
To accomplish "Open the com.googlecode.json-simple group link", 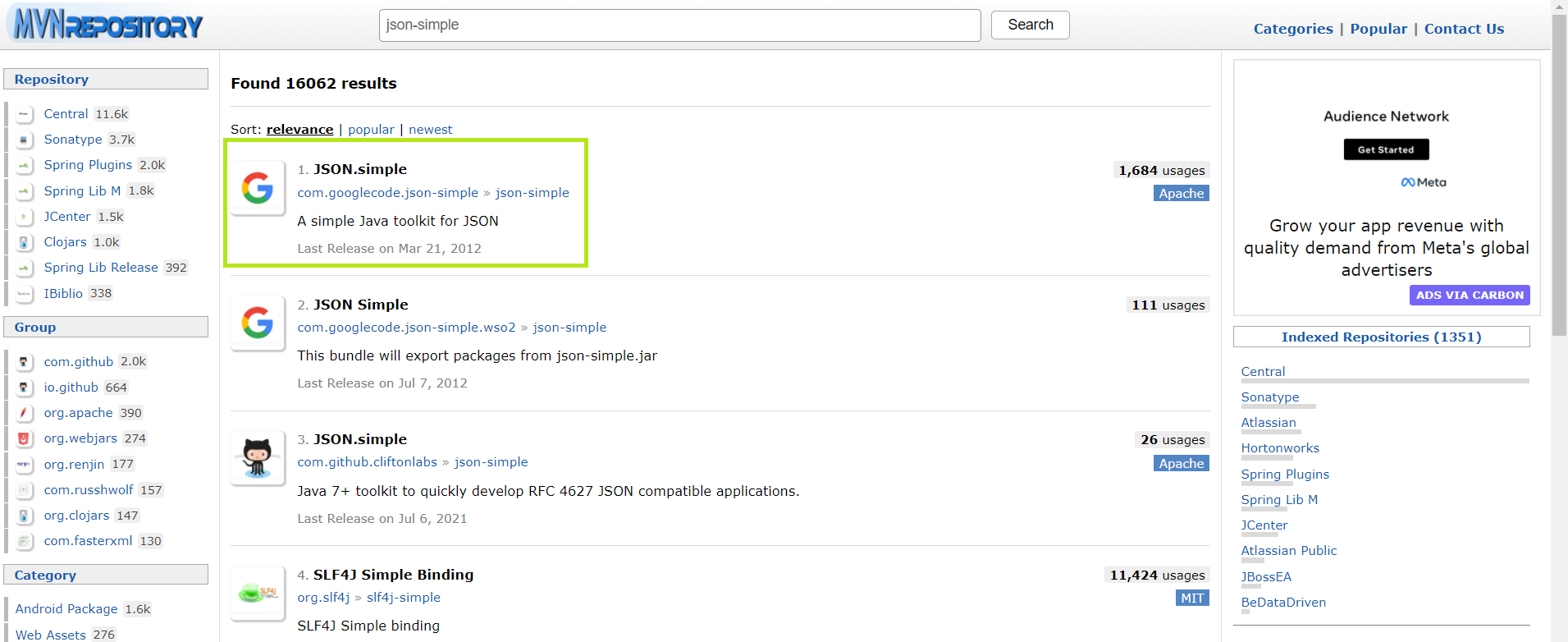I will tap(387, 193).
